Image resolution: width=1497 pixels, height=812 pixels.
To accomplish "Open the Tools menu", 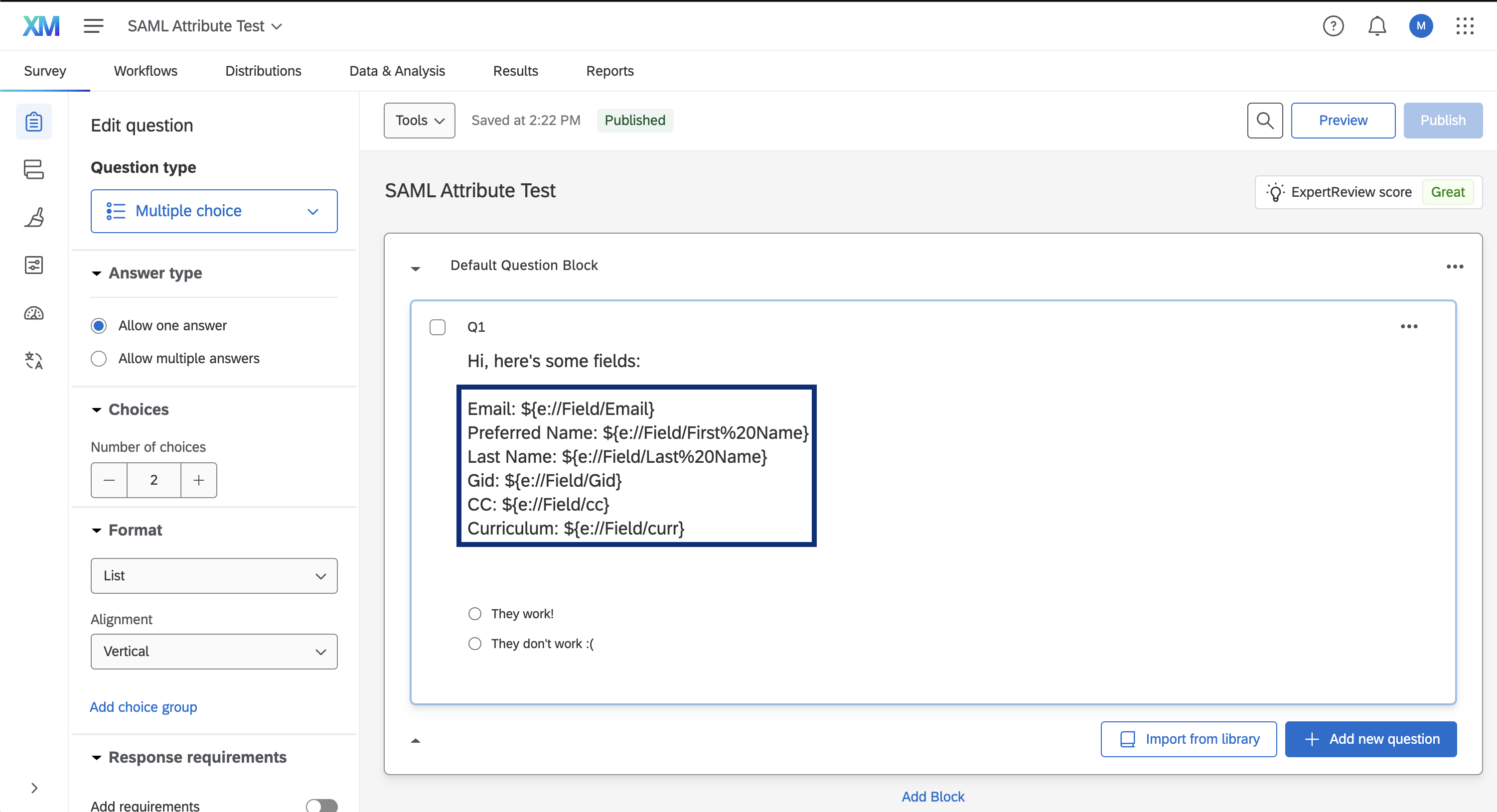I will 419,120.
